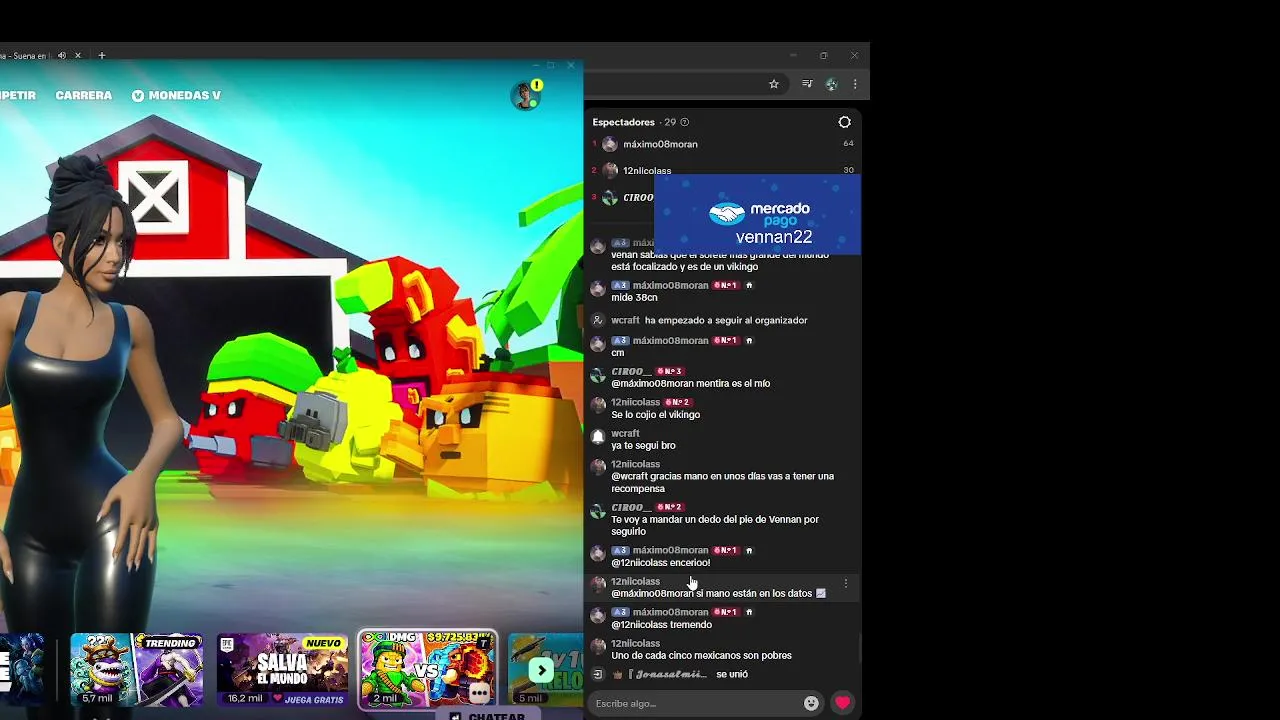Click the Mercado Pago vennan22 banner

757,215
